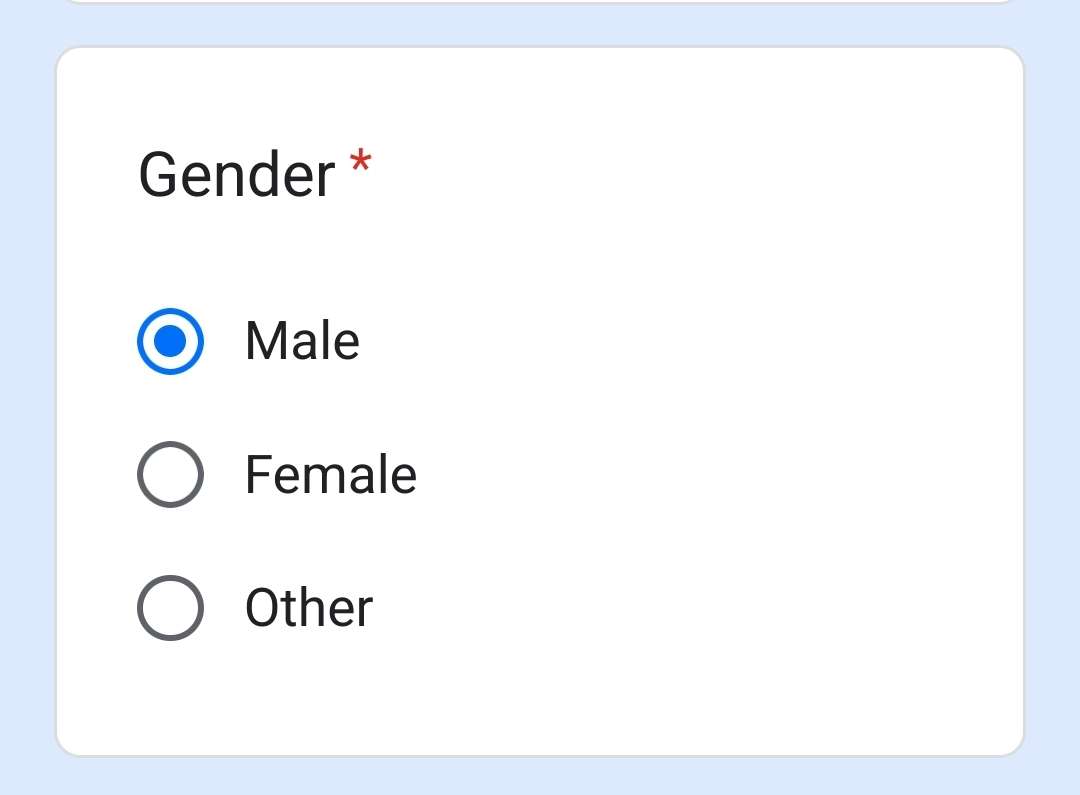Select the Female radio button
The height and width of the screenshot is (795, 1080).
coord(170,474)
